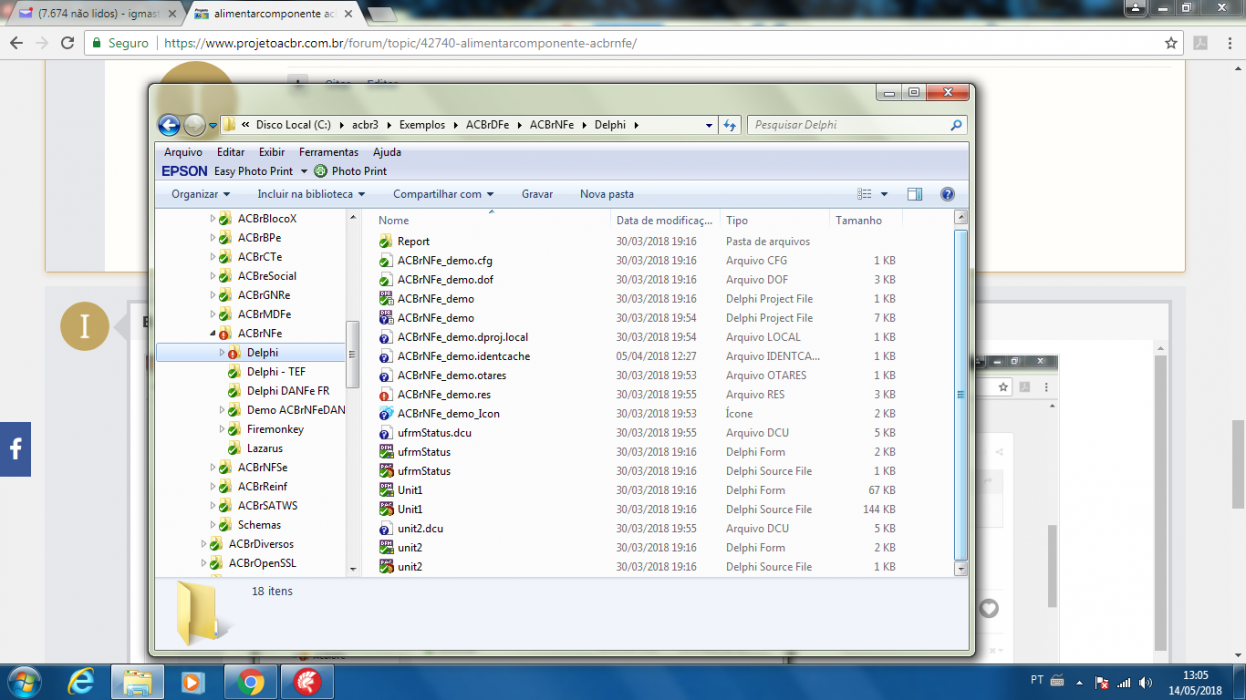This screenshot has width=1246, height=700.
Task: Click the Facebook share side button
Action: [x=15, y=449]
